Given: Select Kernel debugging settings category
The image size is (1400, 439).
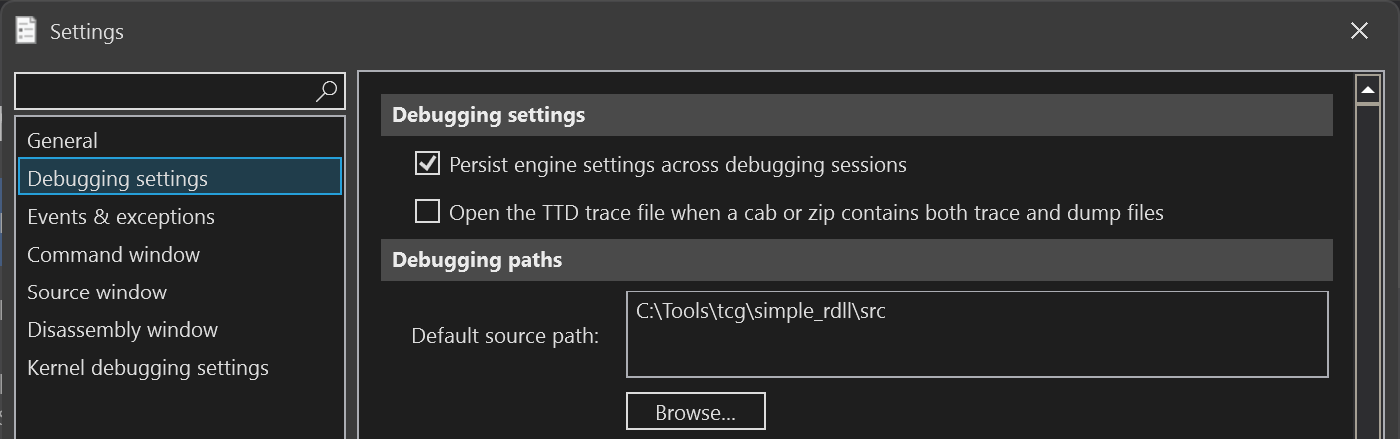Looking at the screenshot, I should click(x=148, y=368).
